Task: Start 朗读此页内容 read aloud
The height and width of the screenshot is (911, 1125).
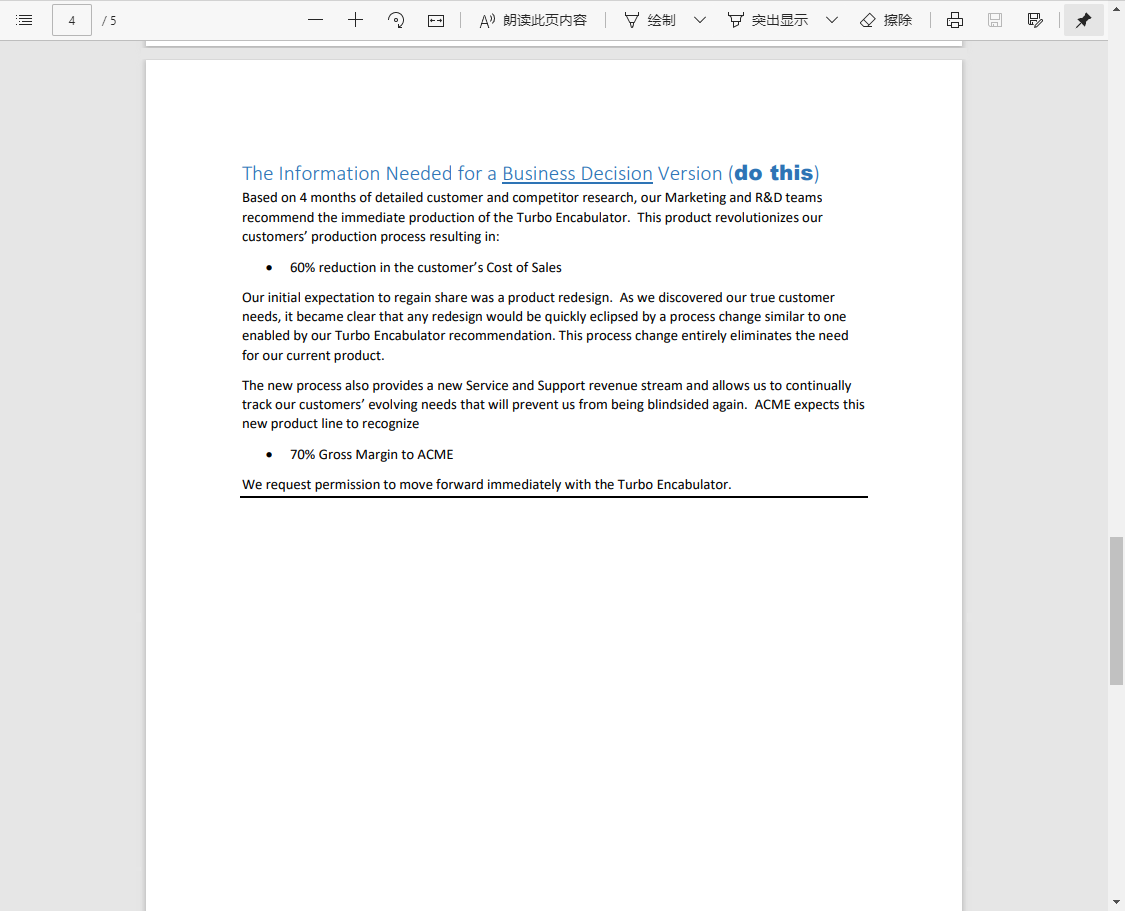Action: click(x=533, y=19)
